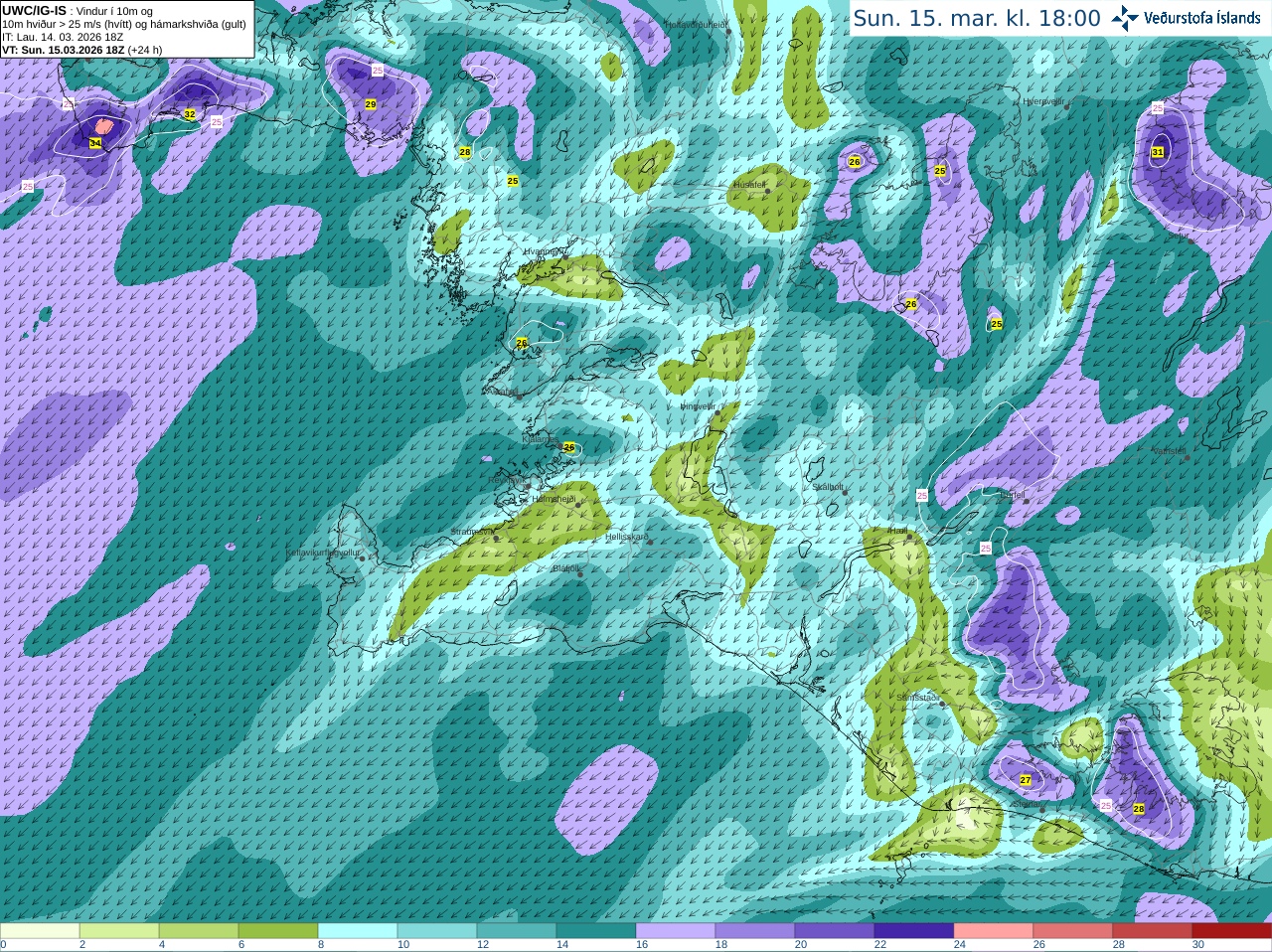Click the Hveravellir station label
1272x952 pixels.
(x=1043, y=101)
